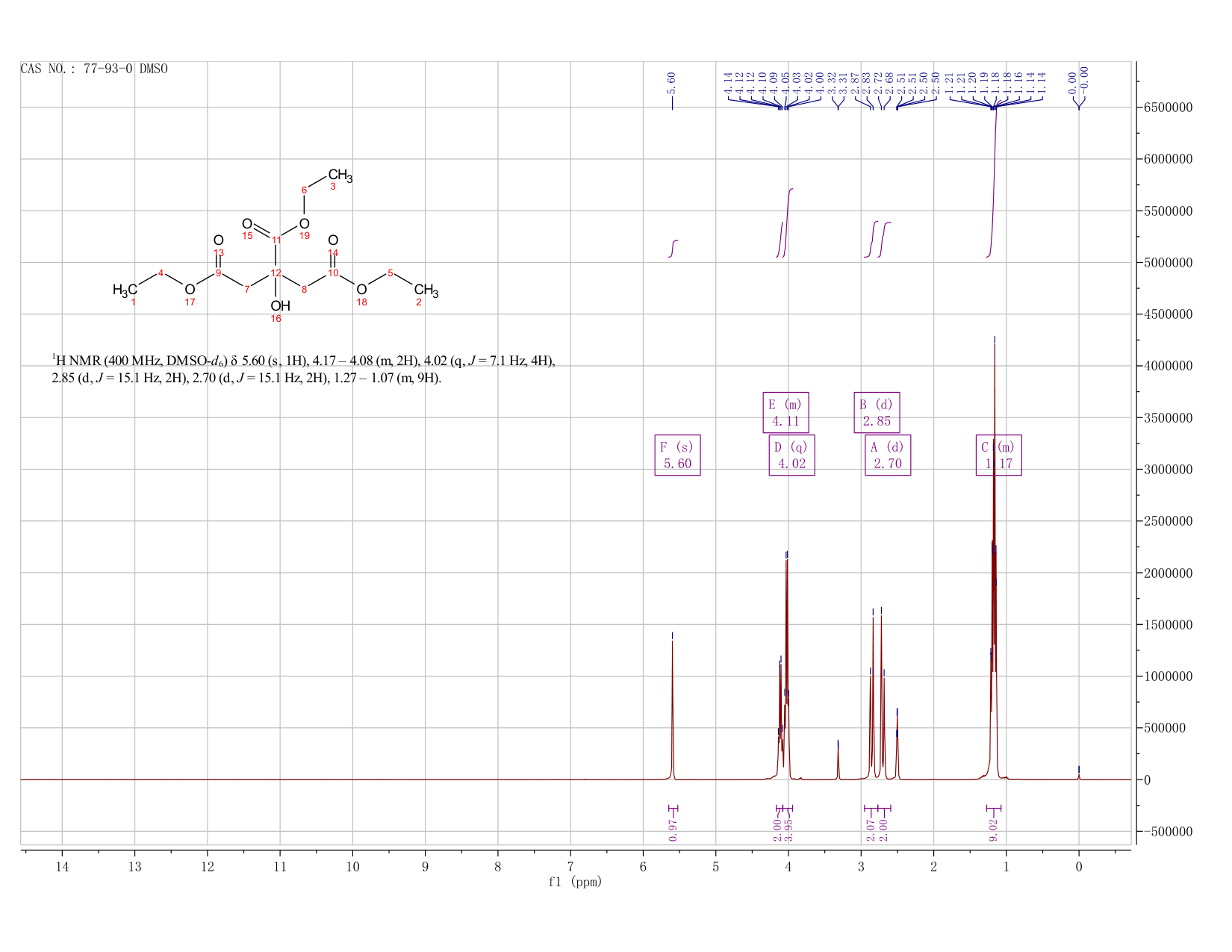Click the left H3C group labeled 1
The height and width of the screenshot is (952, 1232).
pyautogui.click(x=125, y=290)
